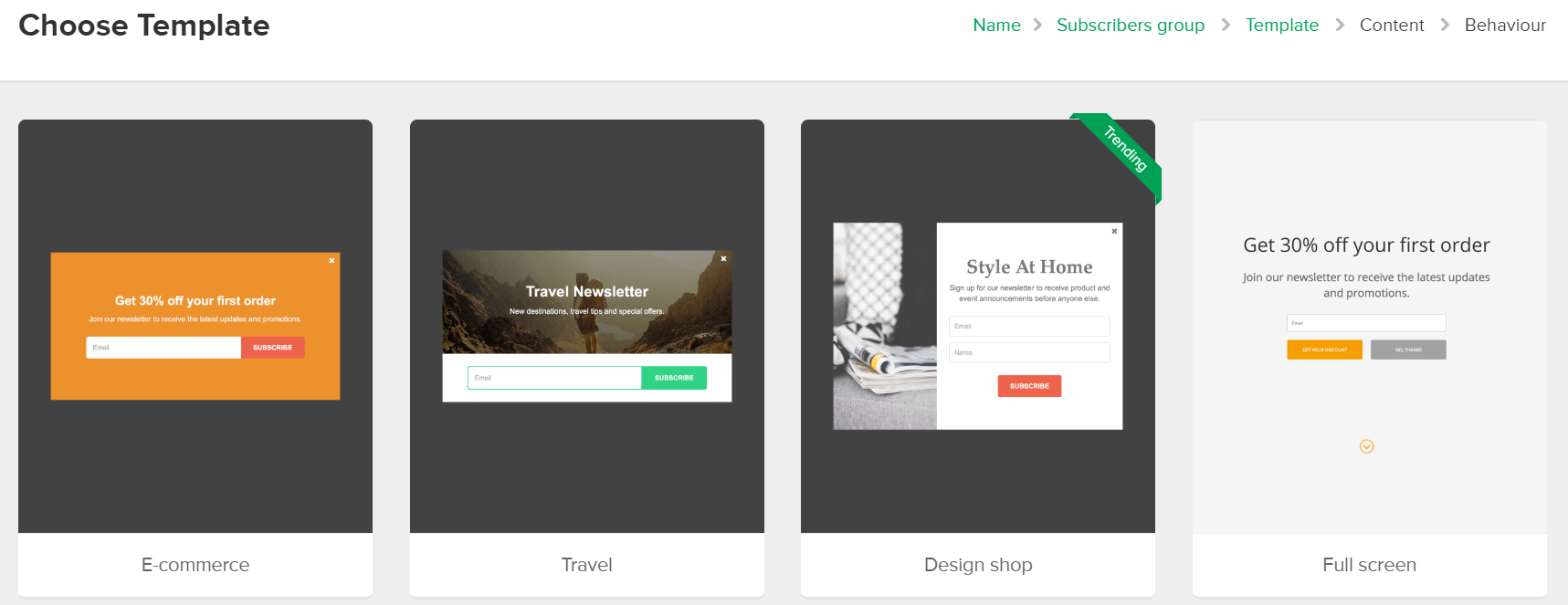Click the Travel Newsletter title text
This screenshot has height=605, width=1568.
587,292
